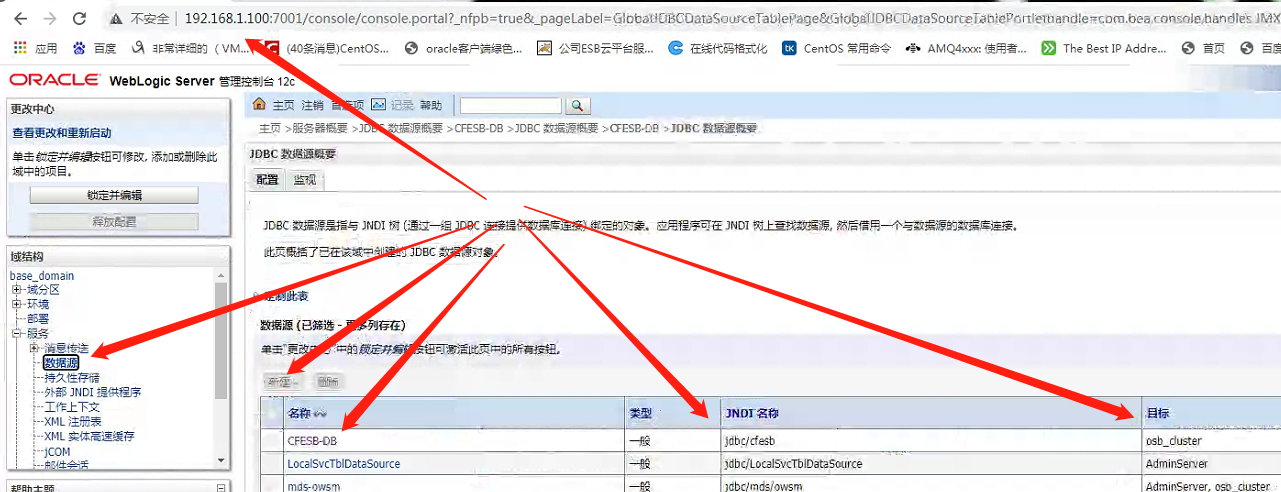
Task: Open the 首页 bookmark
Action: [x=1203, y=48]
